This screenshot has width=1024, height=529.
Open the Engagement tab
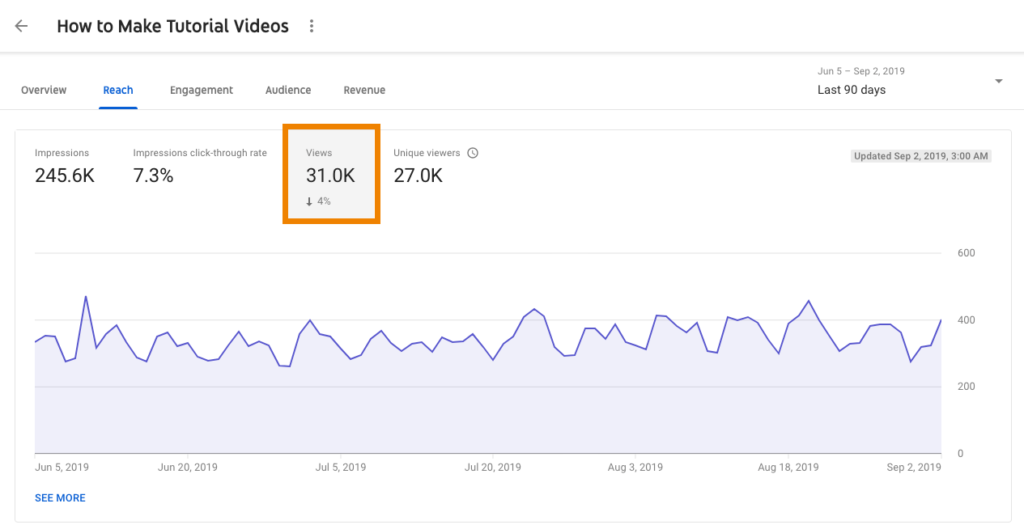point(201,90)
